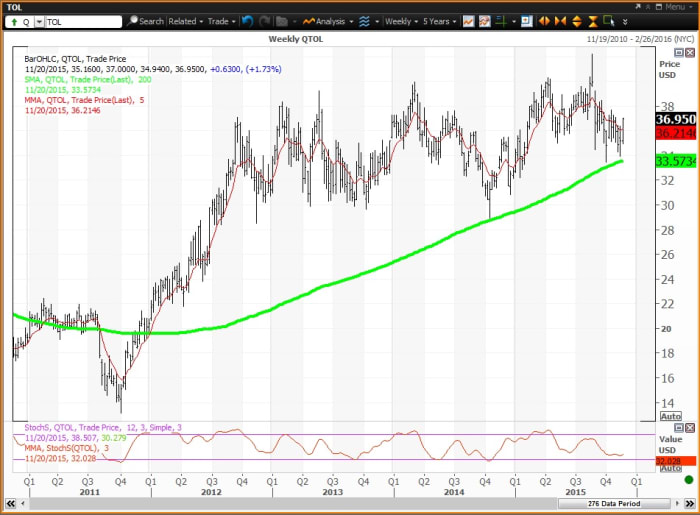Click the horizontal compress arrows icon

coord(559,20)
